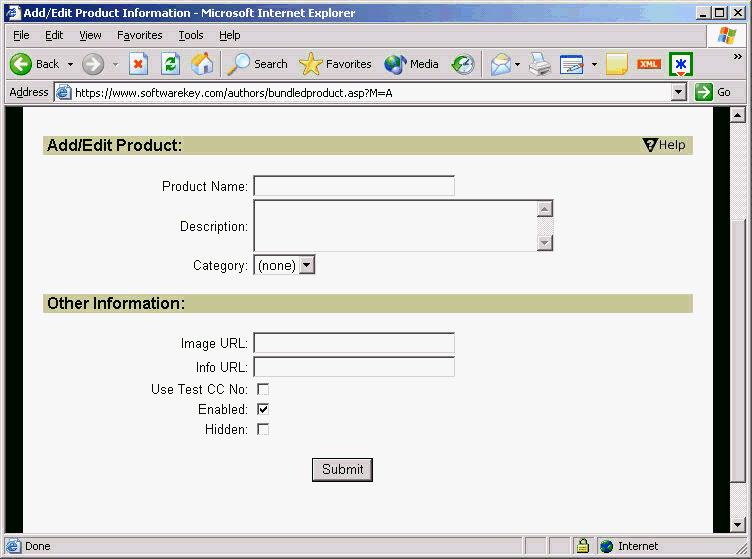Click the XML toolbar icon
Viewport: 752px width, 559px height.
649,64
